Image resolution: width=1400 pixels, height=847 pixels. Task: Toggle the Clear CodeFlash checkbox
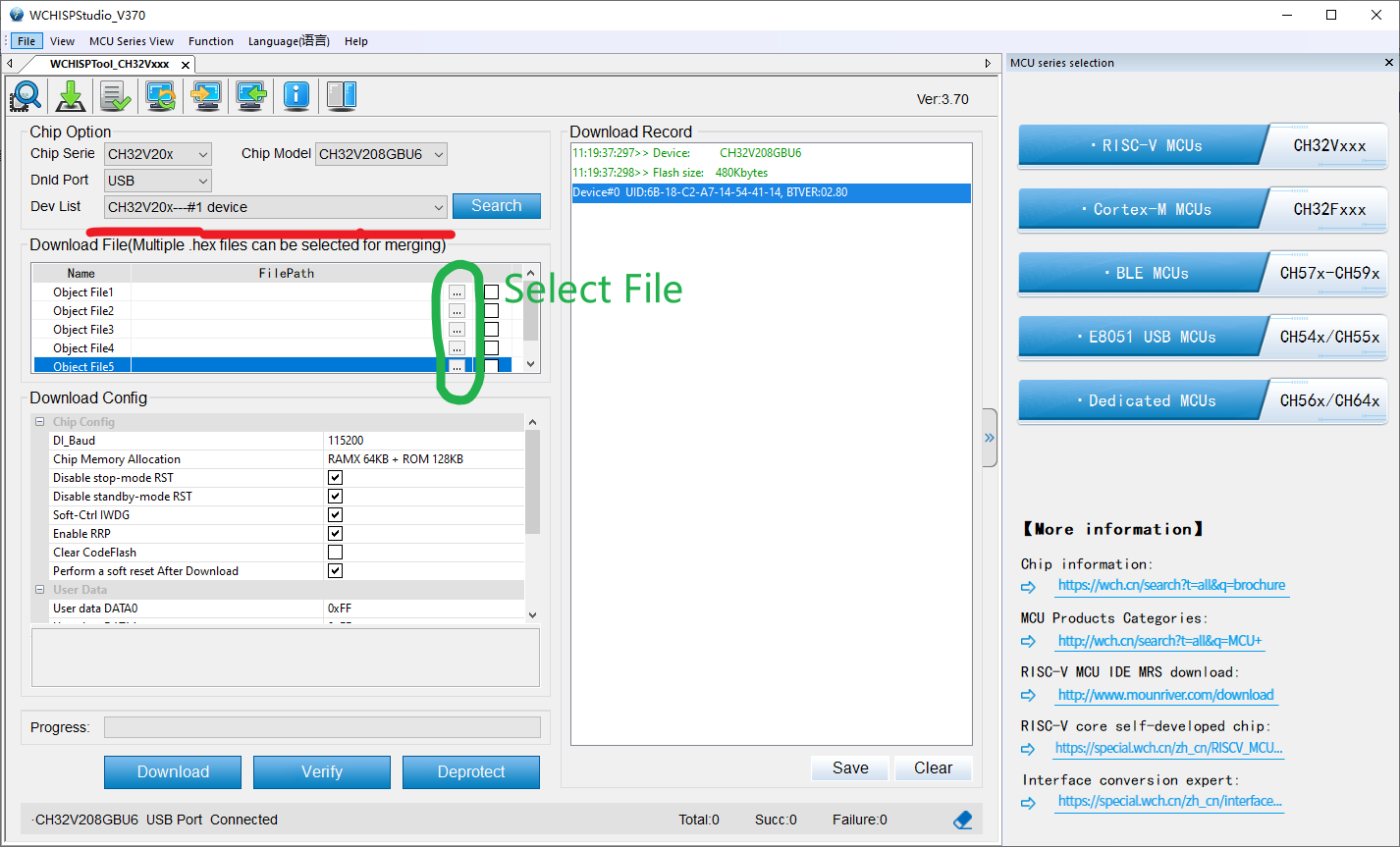[x=335, y=553]
